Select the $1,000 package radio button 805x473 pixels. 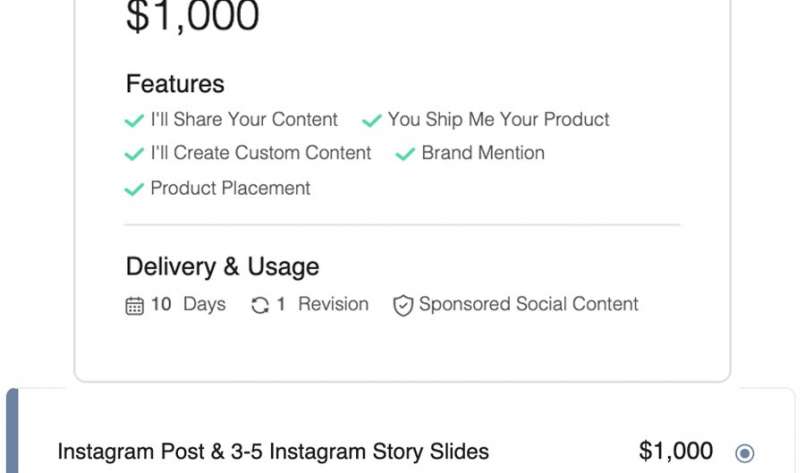[744, 453]
